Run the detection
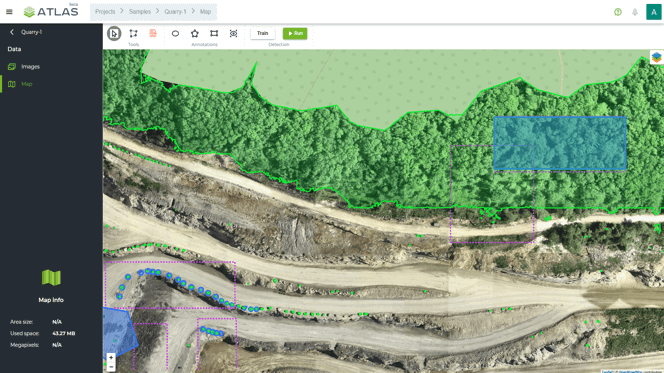Image resolution: width=664 pixels, height=373 pixels. pyautogui.click(x=295, y=33)
